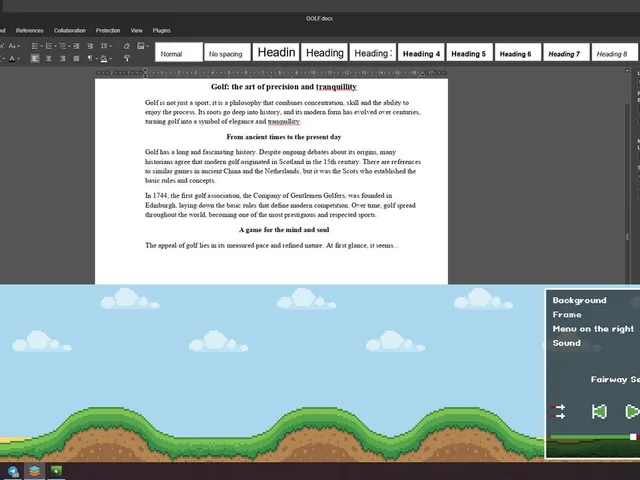Open the bullets style dropdown arrow
This screenshot has height=480, width=640.
[41, 46]
